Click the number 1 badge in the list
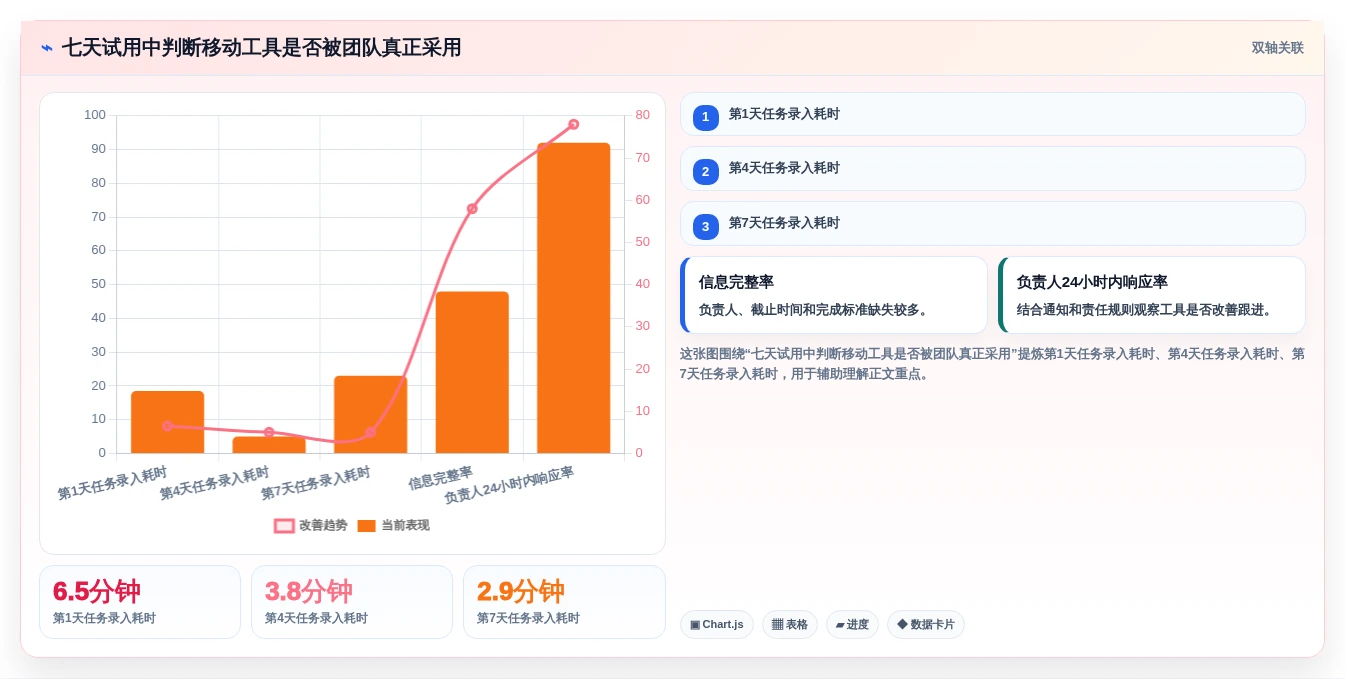This screenshot has width=1345, height=679. click(705, 118)
